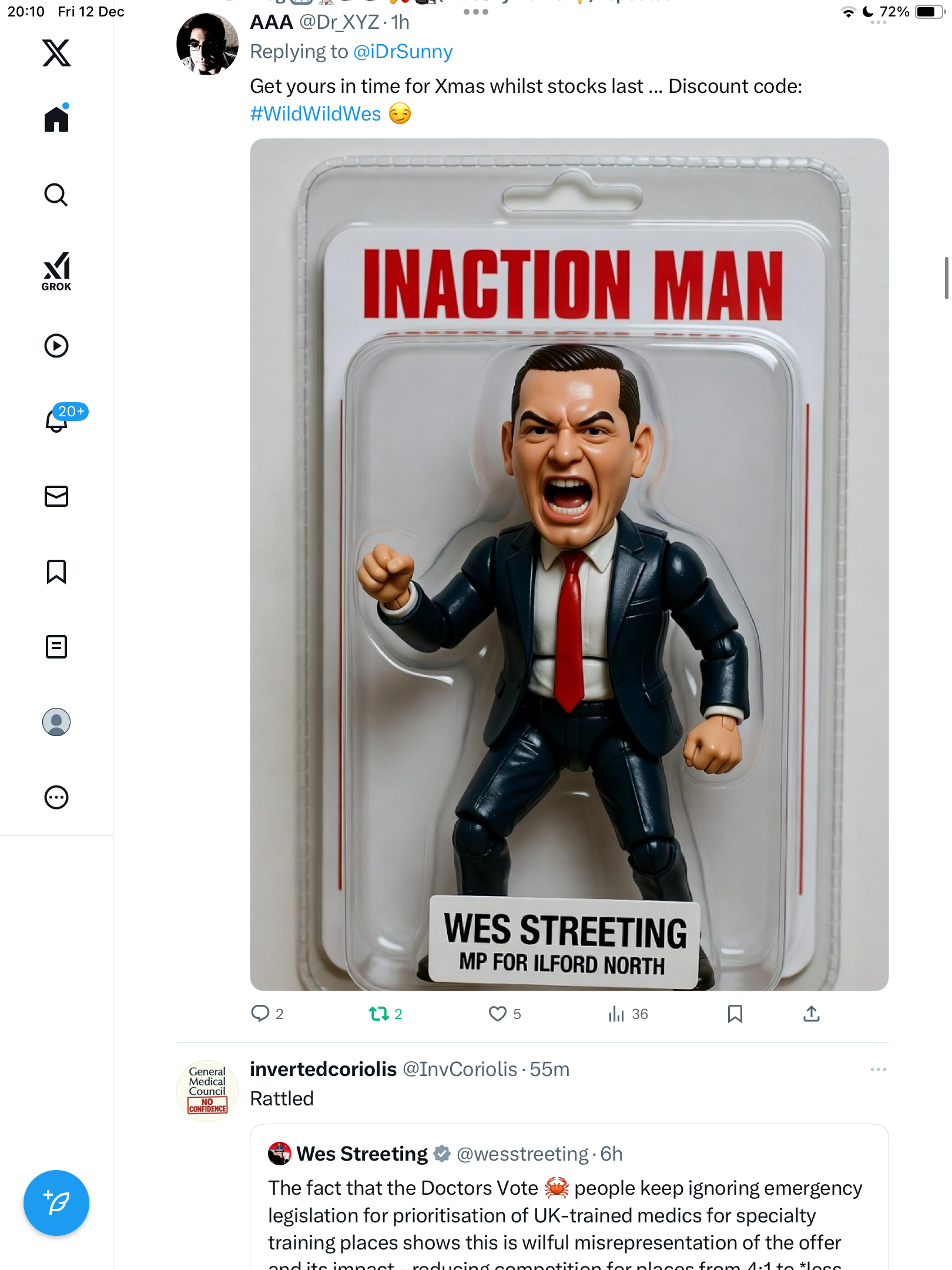952x1270 pixels.
Task: Open the three-dot menu at top center
Action: pos(476,12)
